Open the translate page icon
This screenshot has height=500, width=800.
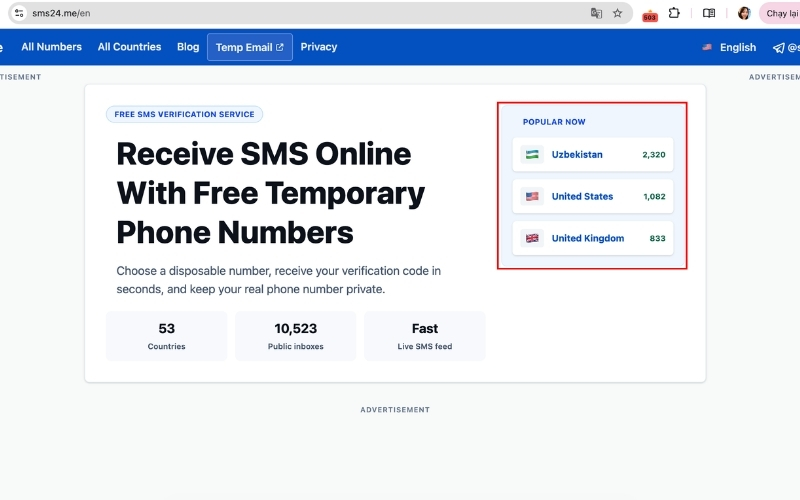tap(596, 13)
